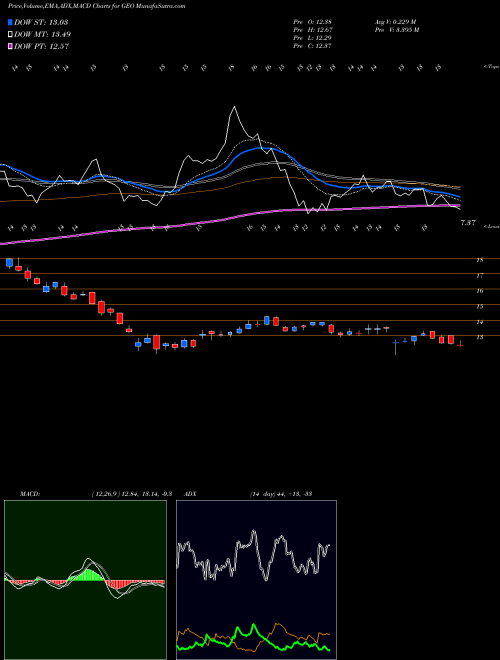Click the 'MACD:' panel heading
The height and width of the screenshot is (660, 500).
click(30, 494)
